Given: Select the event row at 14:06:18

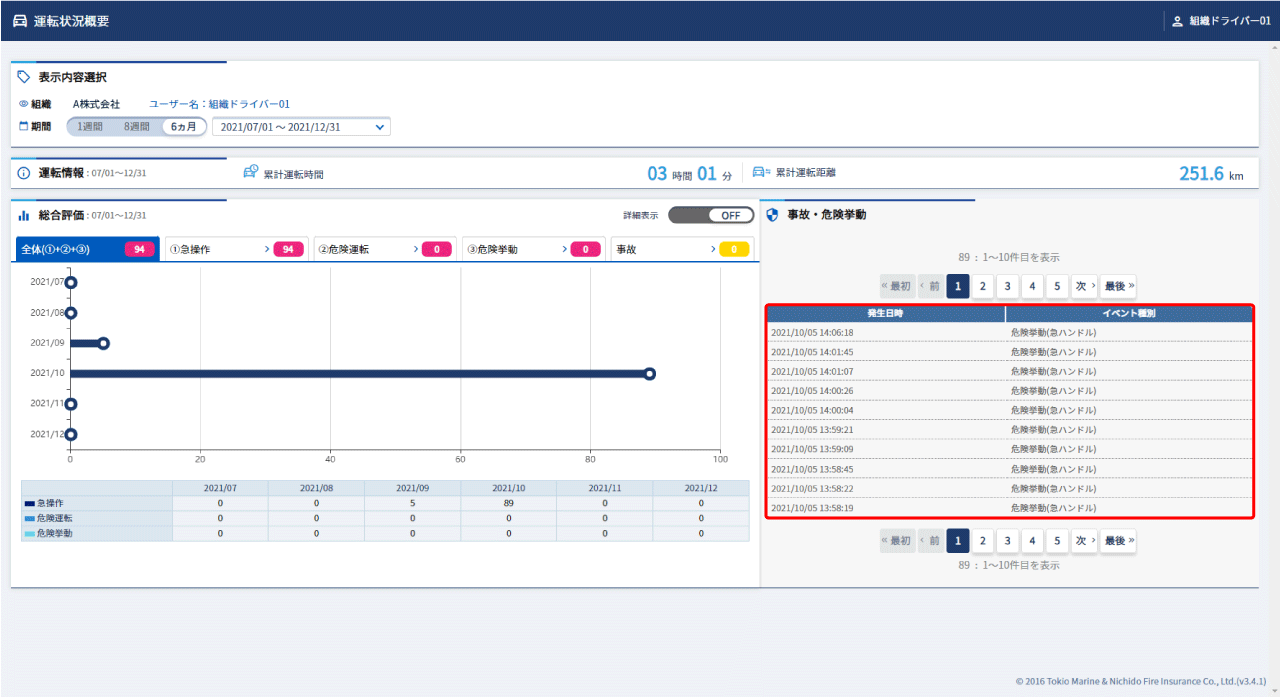Looking at the screenshot, I should 1009,332.
